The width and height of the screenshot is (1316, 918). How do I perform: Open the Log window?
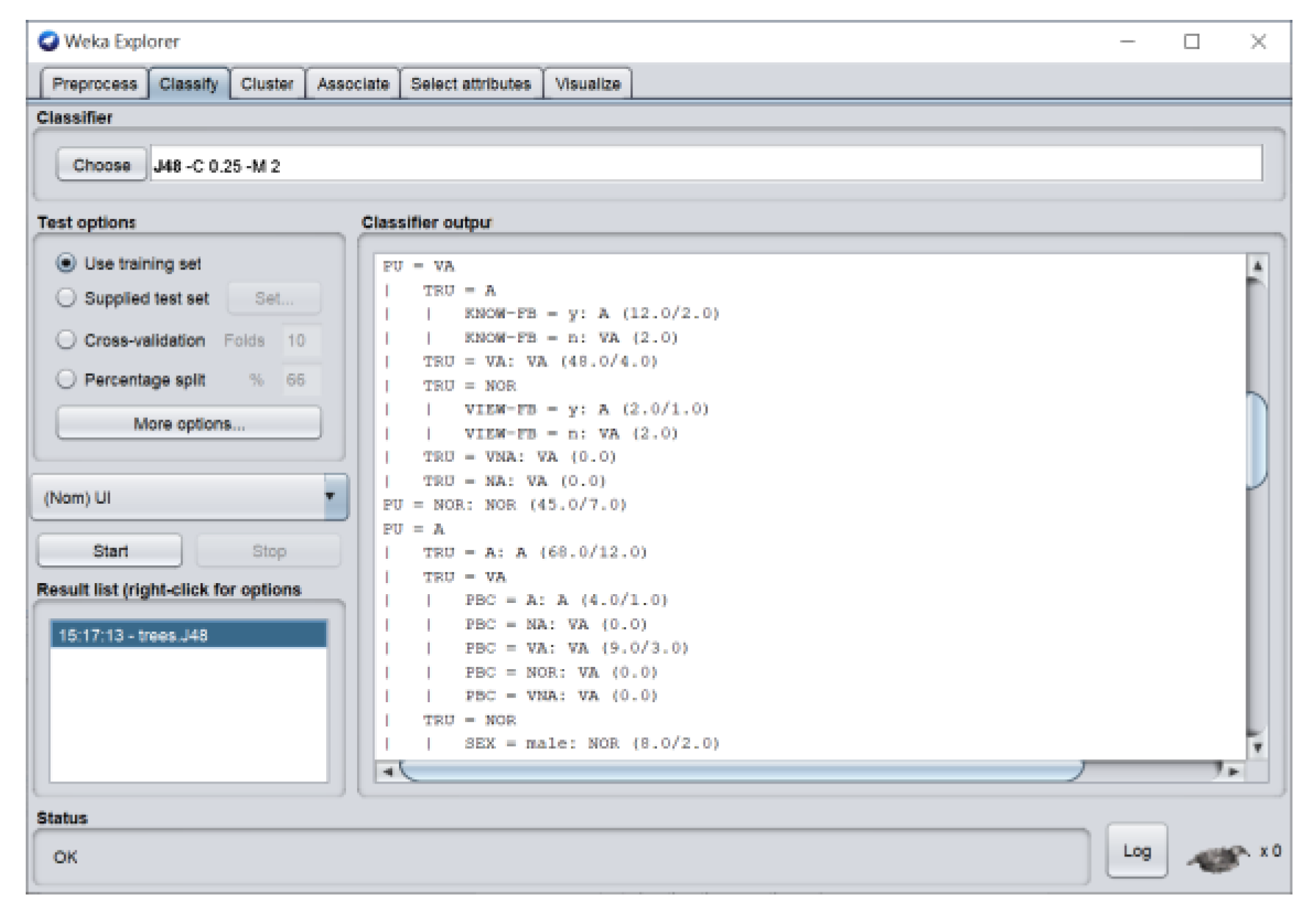click(1137, 850)
